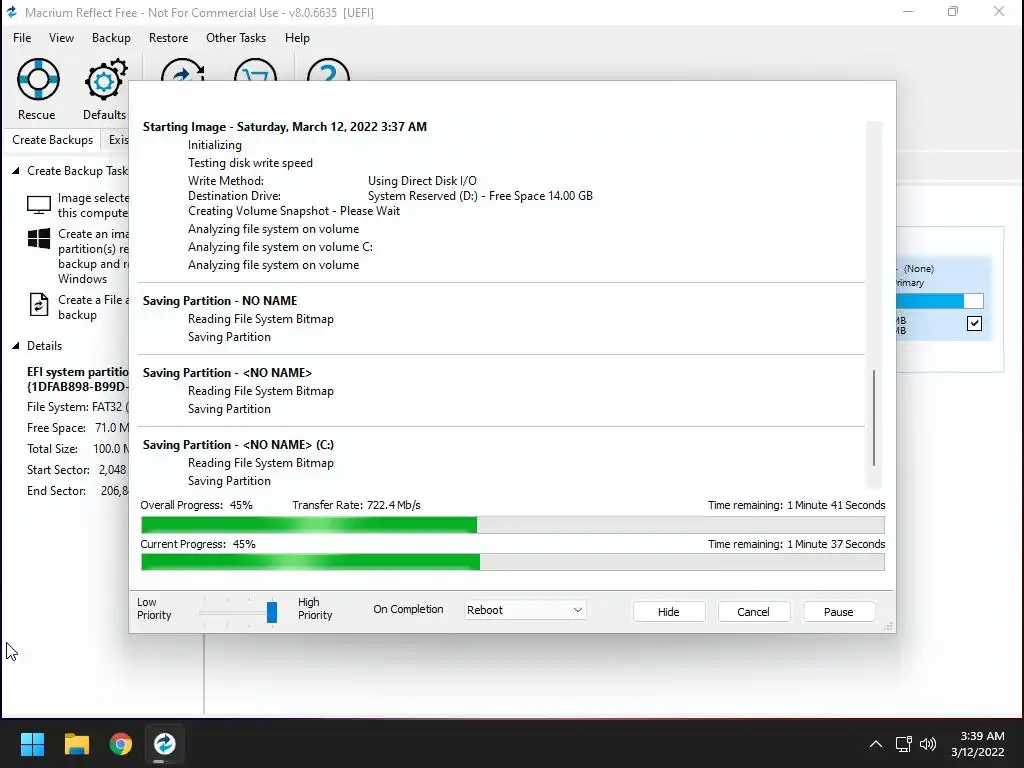Viewport: 1024px width, 768px height.
Task: Click the dialog resize grip corner
Action: coord(888,626)
